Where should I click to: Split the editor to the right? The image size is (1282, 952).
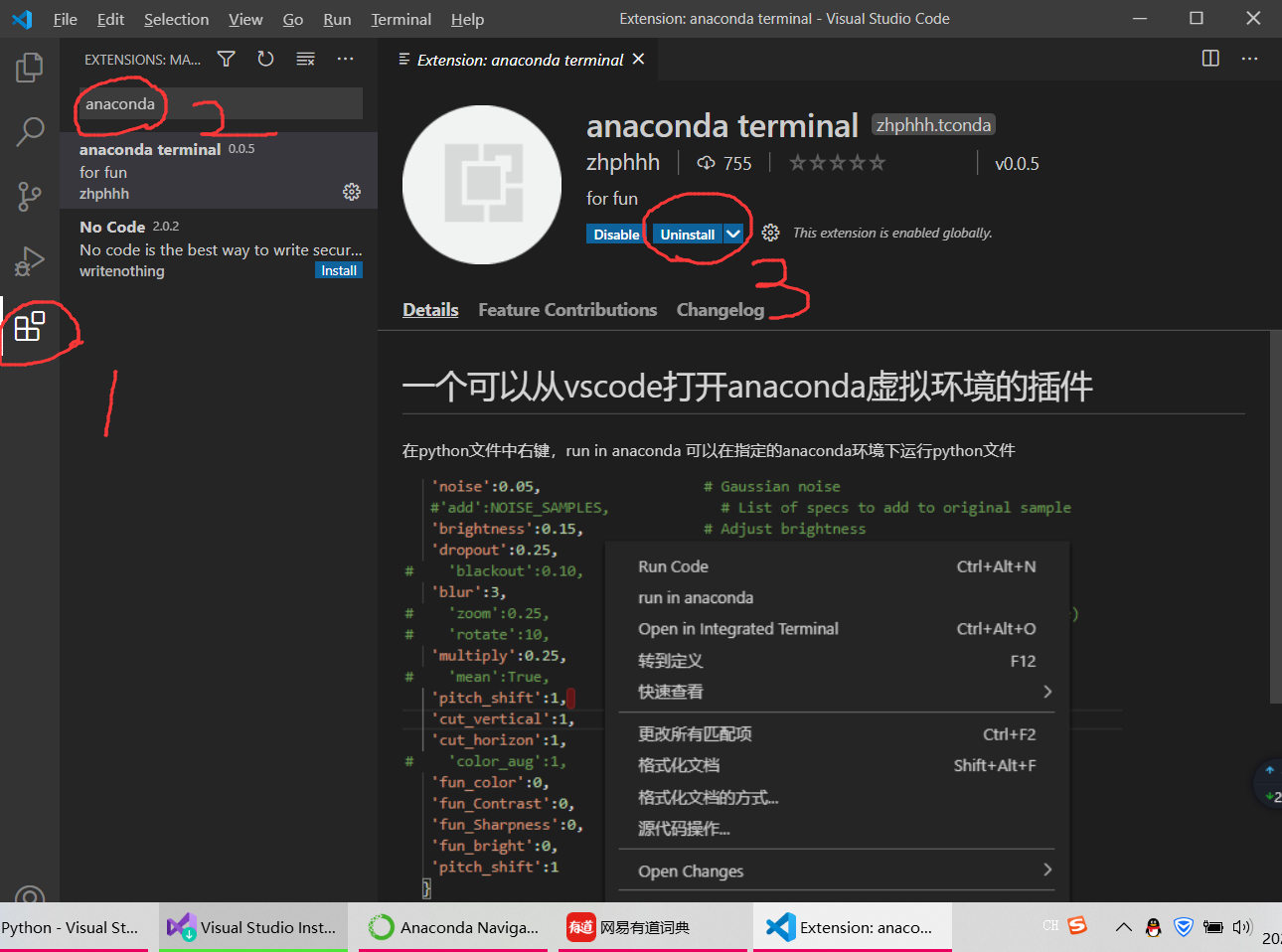(1210, 59)
